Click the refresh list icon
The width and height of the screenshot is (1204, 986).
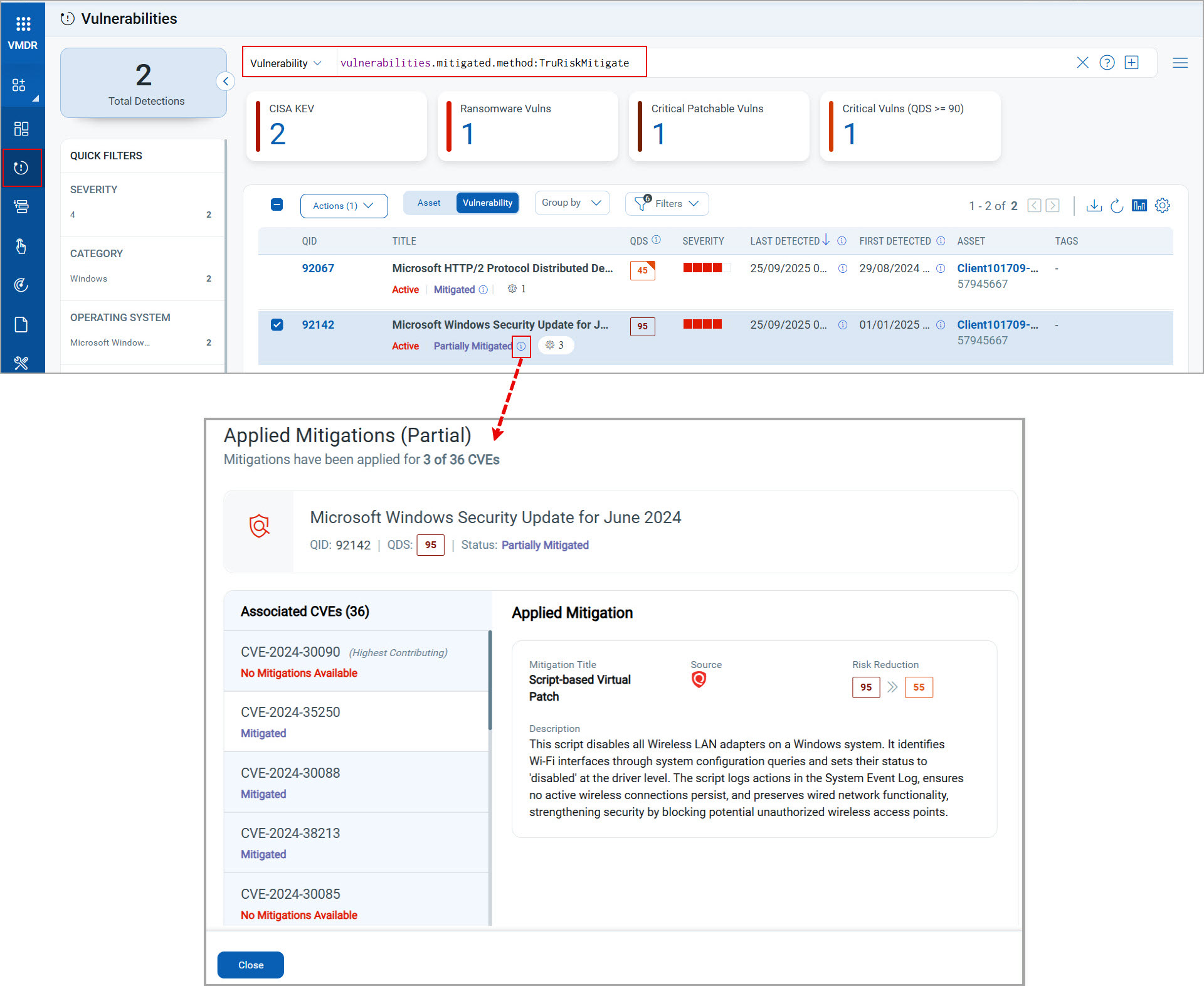(1116, 206)
